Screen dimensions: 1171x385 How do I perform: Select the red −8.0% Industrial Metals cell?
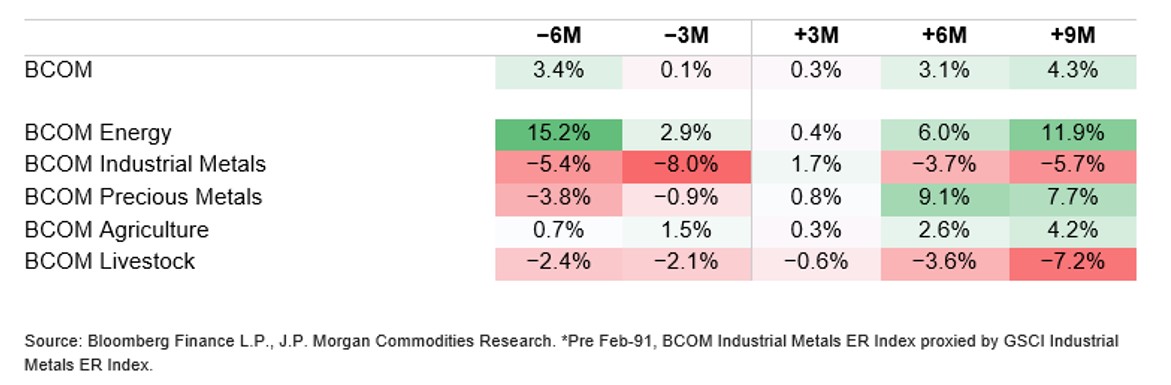click(687, 165)
